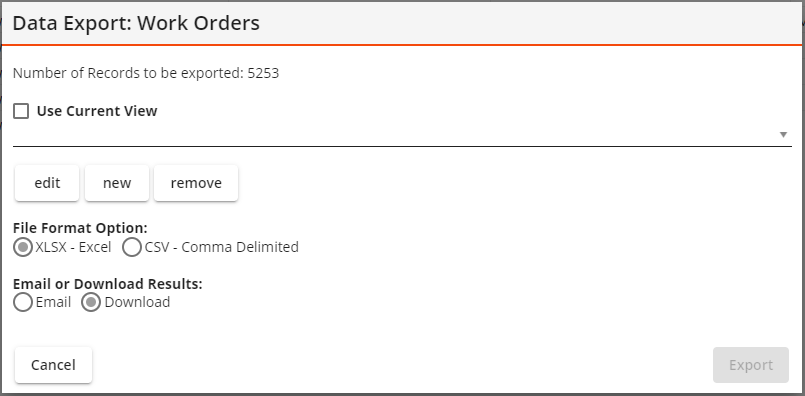Click the 'Data Export: Work Orders' title bar

click(402, 23)
